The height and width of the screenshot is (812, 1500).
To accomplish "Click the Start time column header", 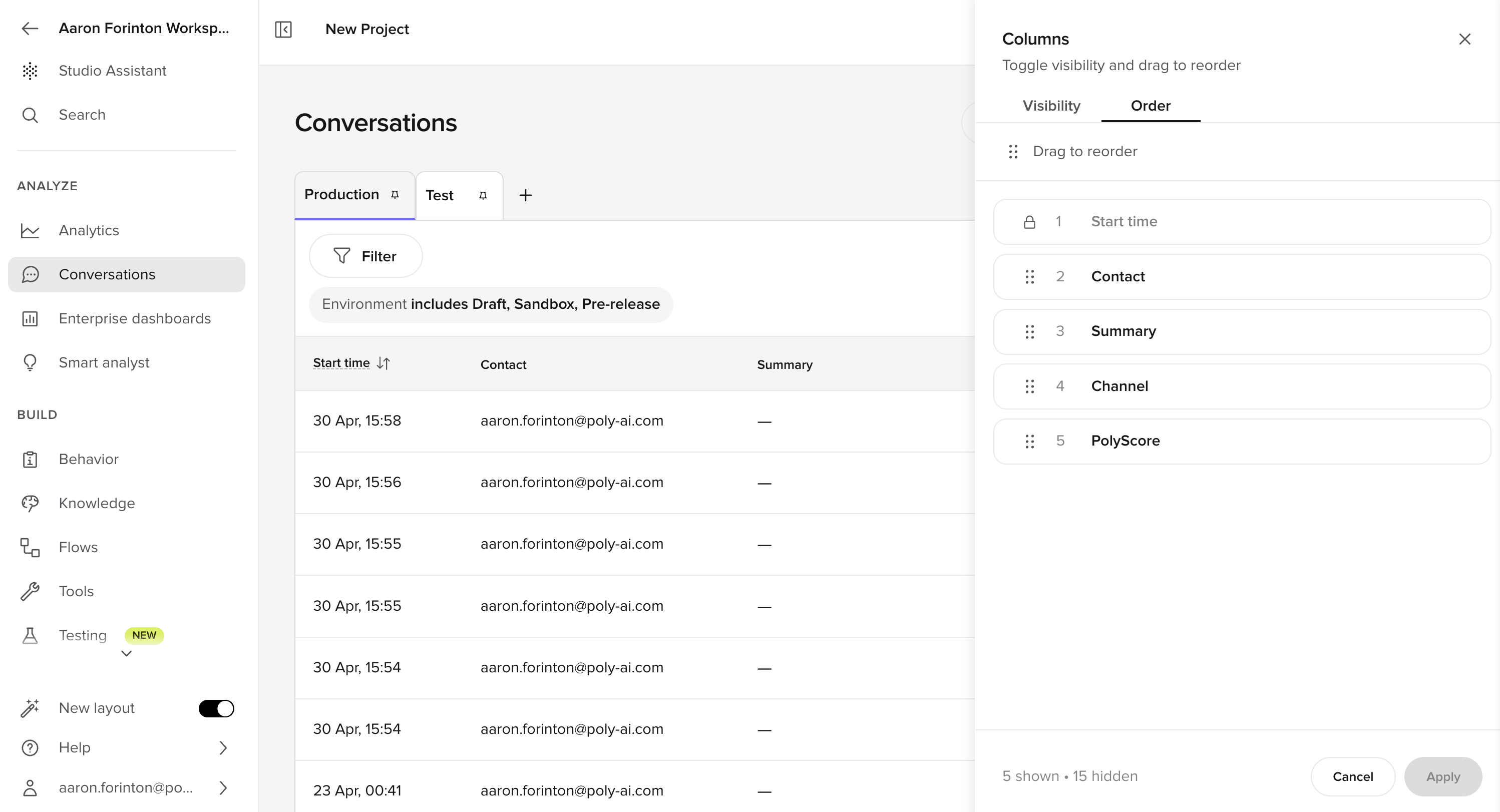I will 341,363.
